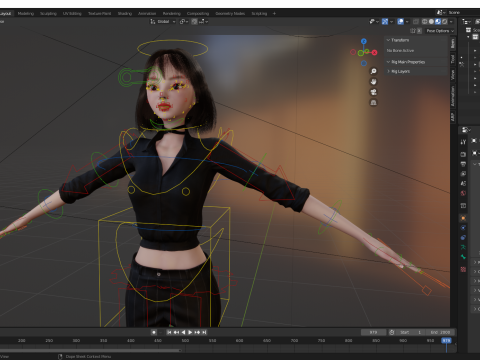Open the checkered Texture properties tab icon
480x360 pixels.
tap(463, 269)
